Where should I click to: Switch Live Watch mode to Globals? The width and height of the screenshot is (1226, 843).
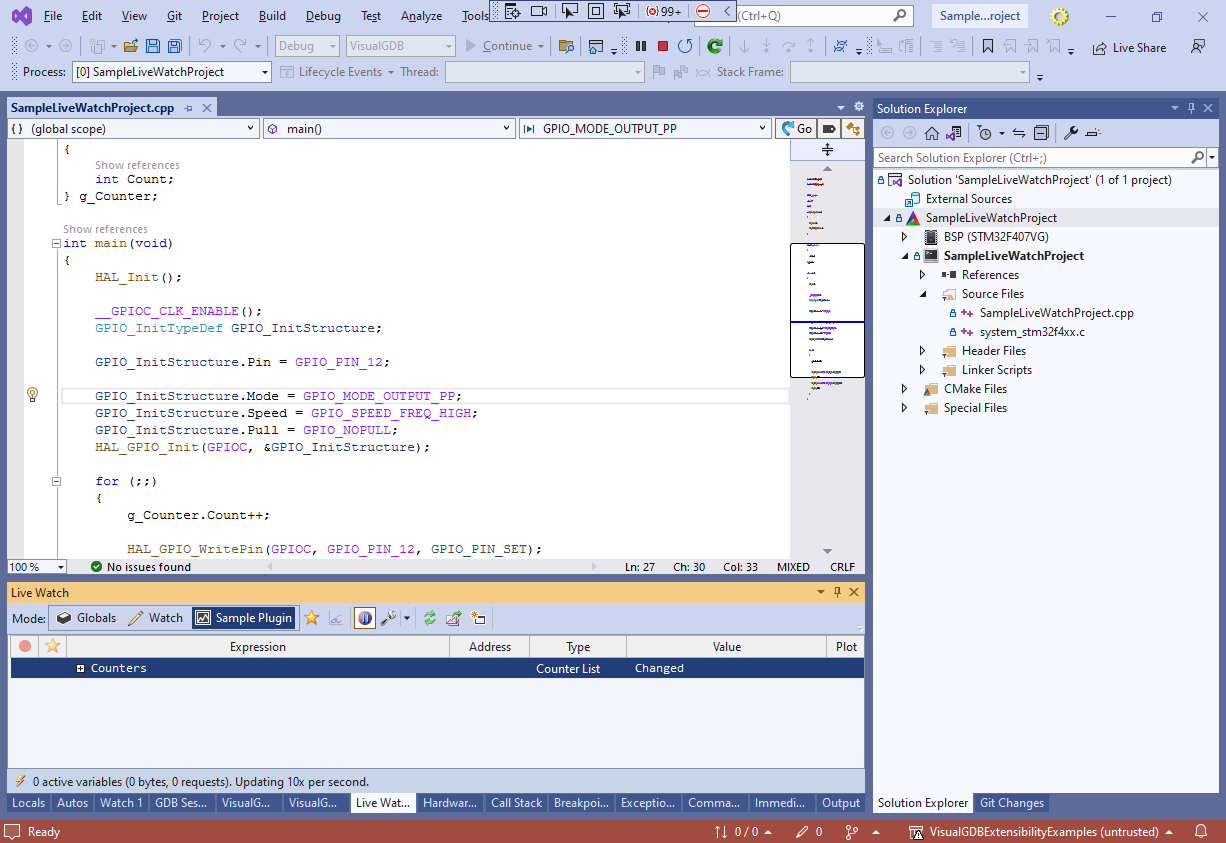click(86, 618)
